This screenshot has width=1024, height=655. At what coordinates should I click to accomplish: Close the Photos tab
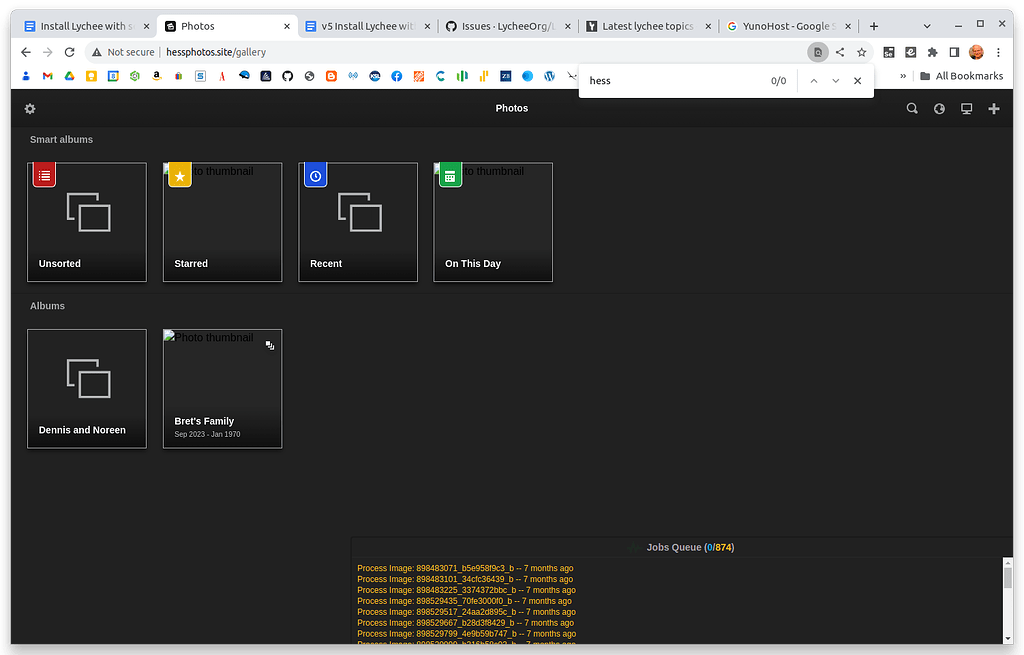pyautogui.click(x=287, y=26)
